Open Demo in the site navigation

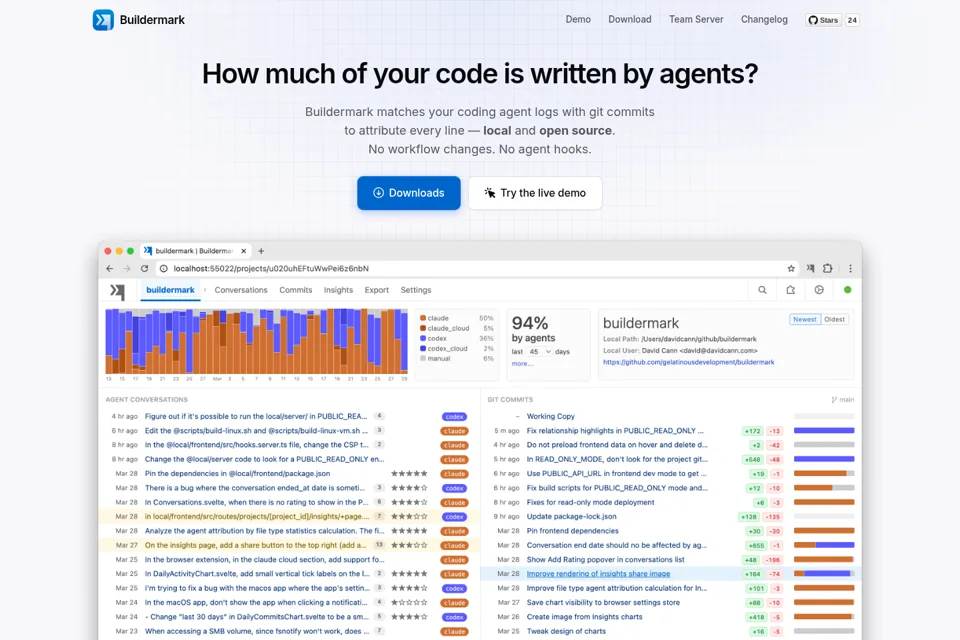tap(578, 20)
